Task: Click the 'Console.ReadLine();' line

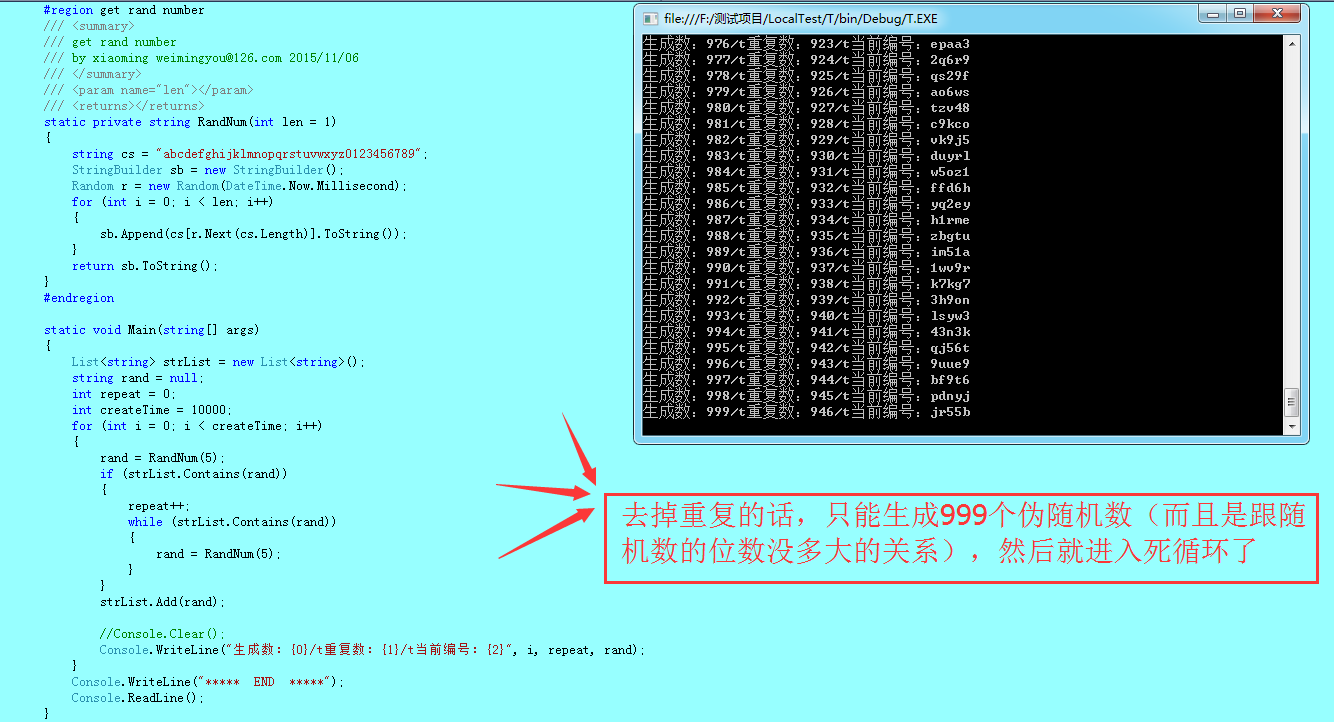Action: click(138, 698)
